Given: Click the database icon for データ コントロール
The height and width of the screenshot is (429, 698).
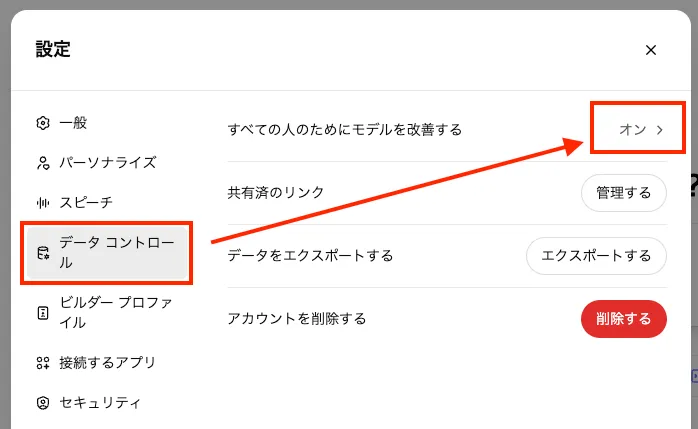Looking at the screenshot, I should pyautogui.click(x=43, y=253).
